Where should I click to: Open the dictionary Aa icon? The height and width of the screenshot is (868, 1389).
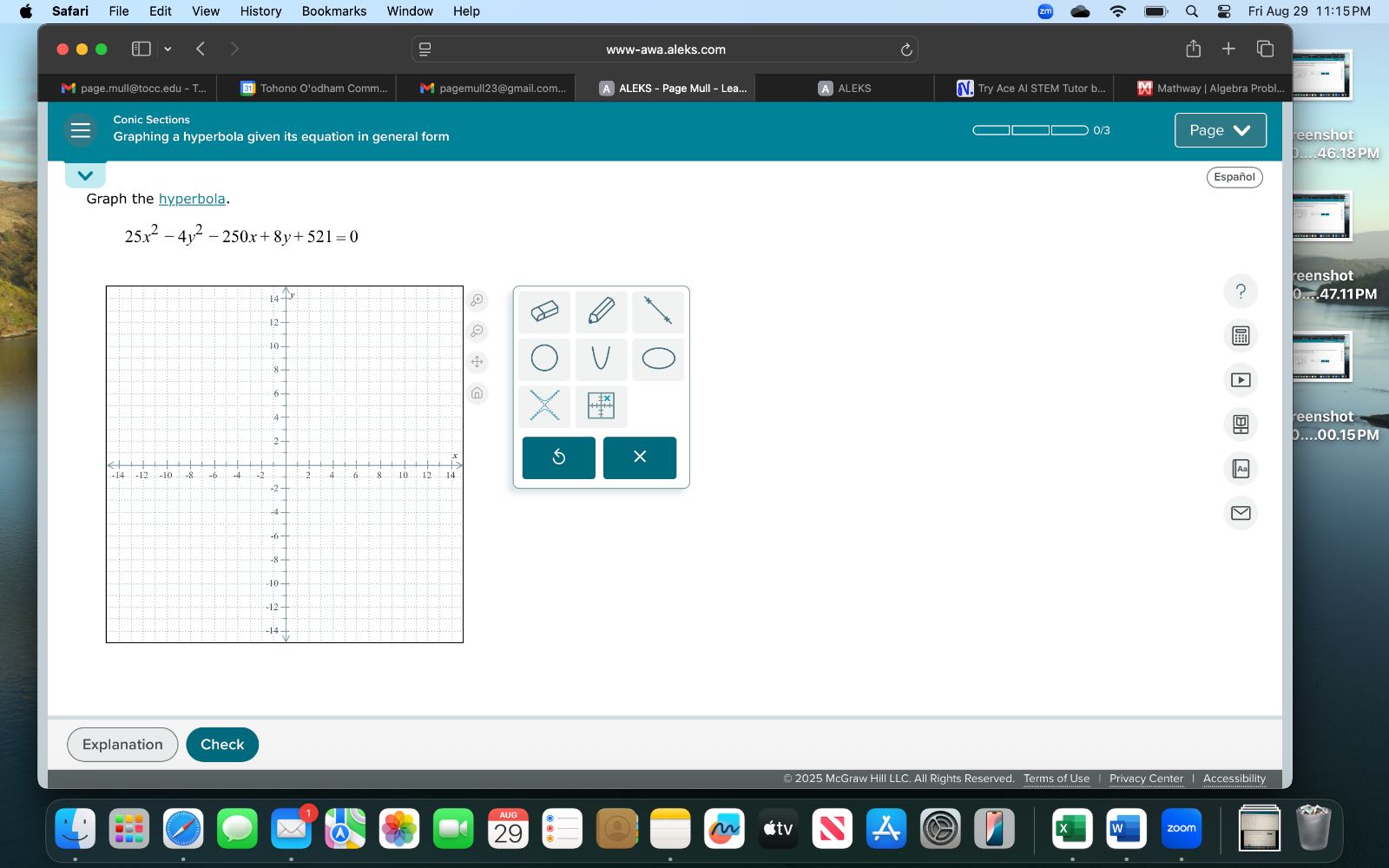(1241, 469)
